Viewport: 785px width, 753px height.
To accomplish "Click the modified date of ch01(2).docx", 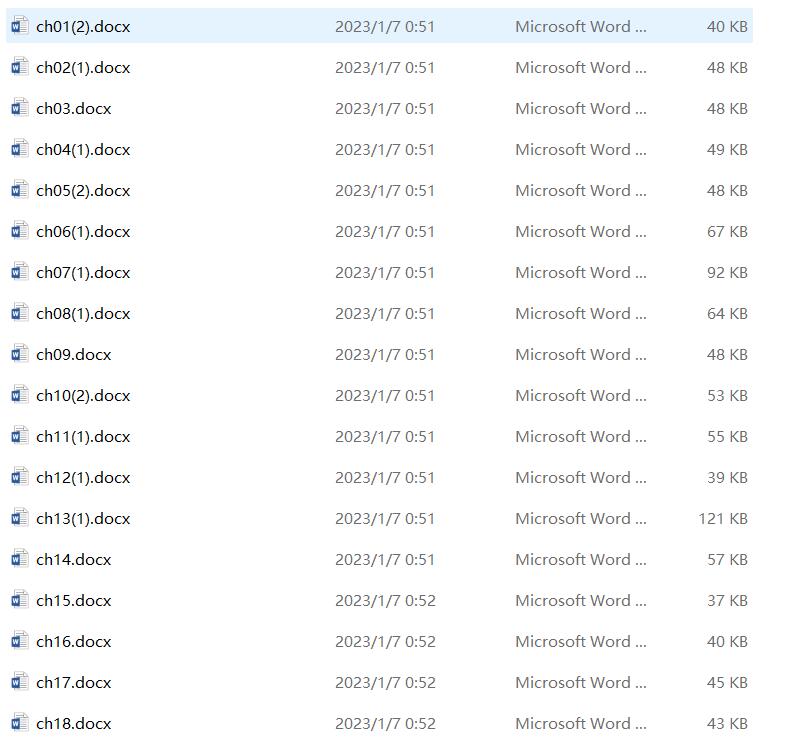I will click(x=385, y=27).
